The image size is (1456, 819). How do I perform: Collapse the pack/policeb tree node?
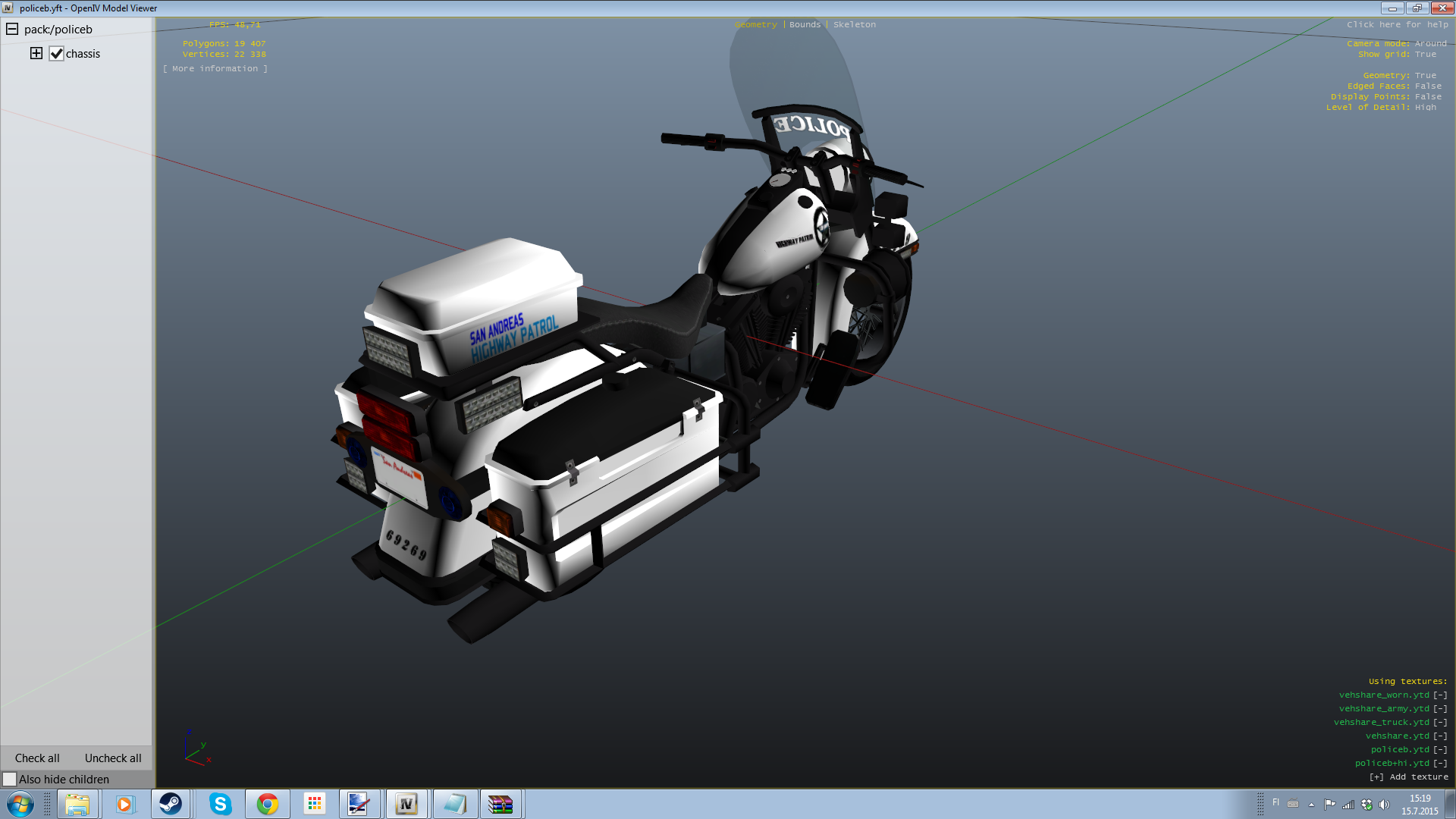pyautogui.click(x=12, y=30)
